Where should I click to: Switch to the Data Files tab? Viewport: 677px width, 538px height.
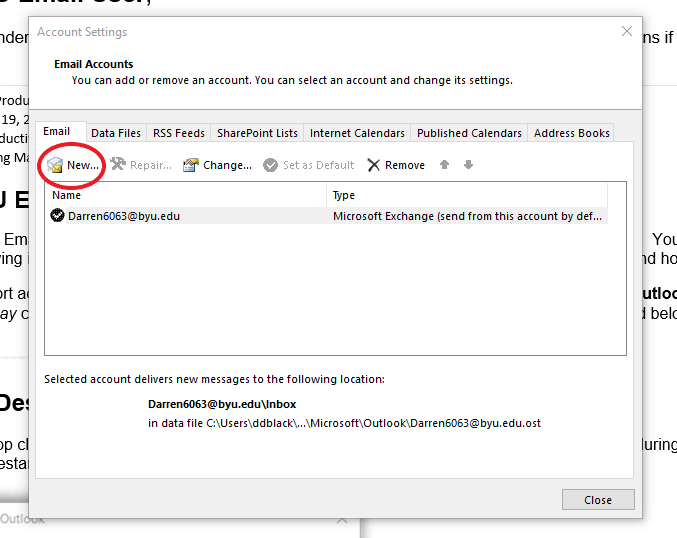[x=115, y=133]
